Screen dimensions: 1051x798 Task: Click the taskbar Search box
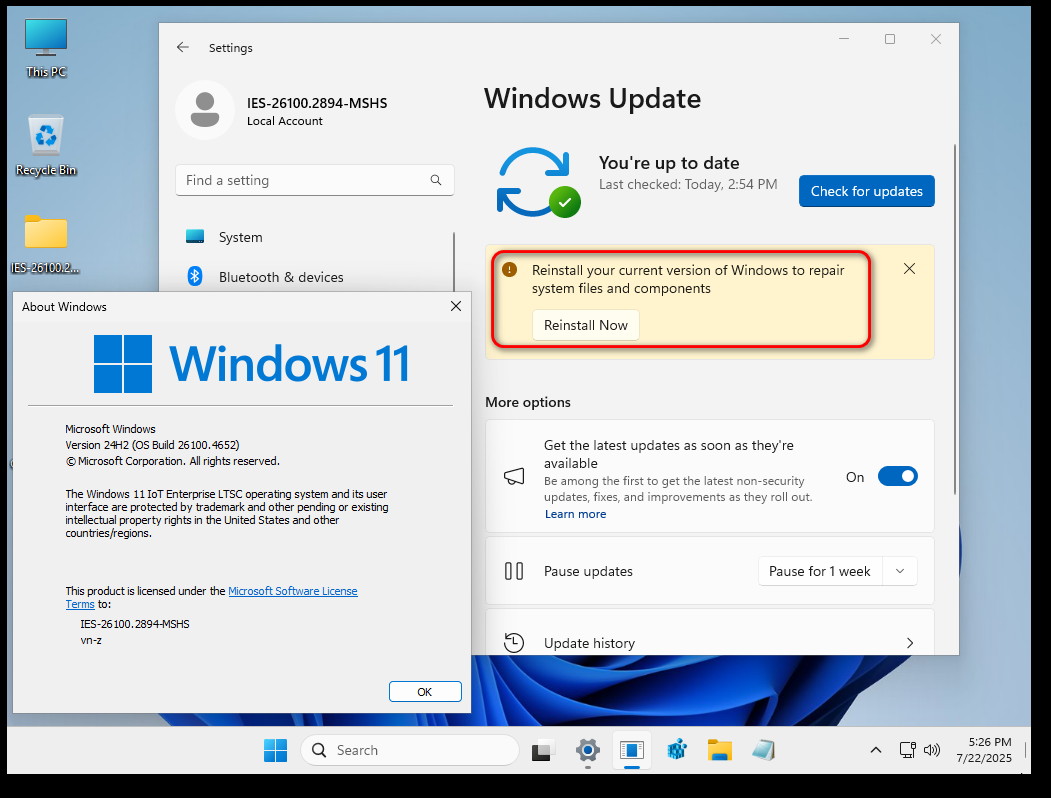coord(410,750)
